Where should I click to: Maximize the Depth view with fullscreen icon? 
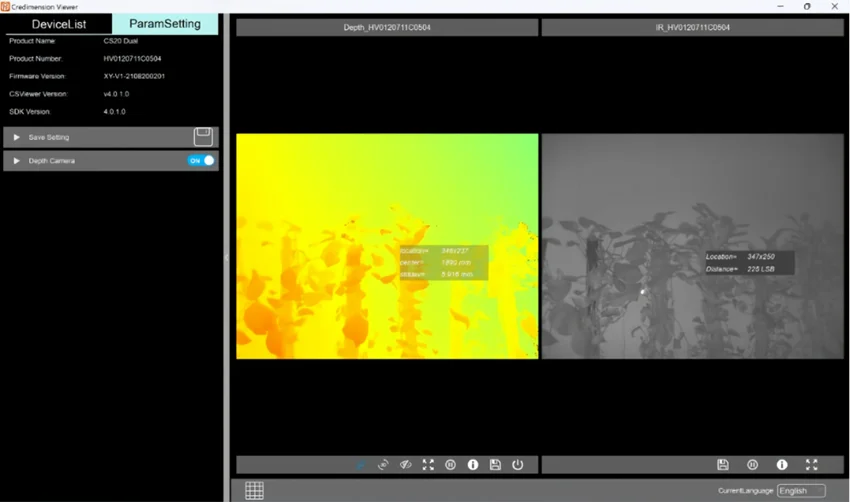point(428,465)
